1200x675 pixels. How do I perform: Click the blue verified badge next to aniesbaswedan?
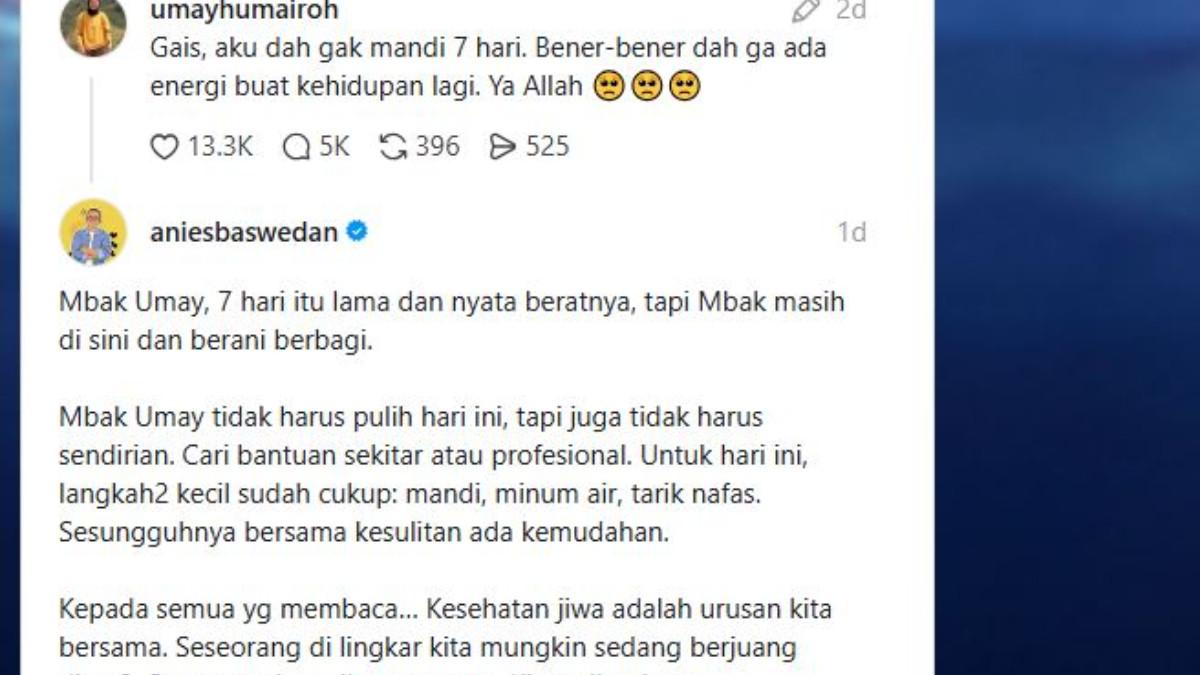click(357, 232)
